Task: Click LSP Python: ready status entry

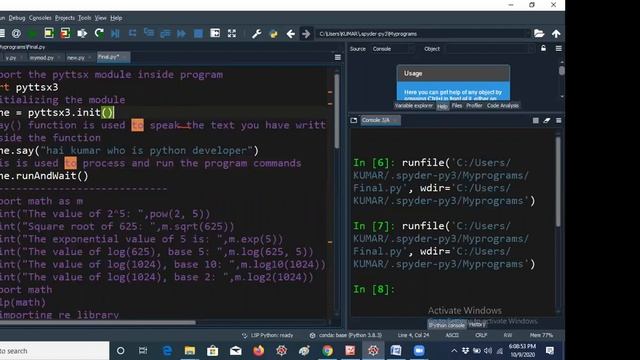Action: pos(268,335)
